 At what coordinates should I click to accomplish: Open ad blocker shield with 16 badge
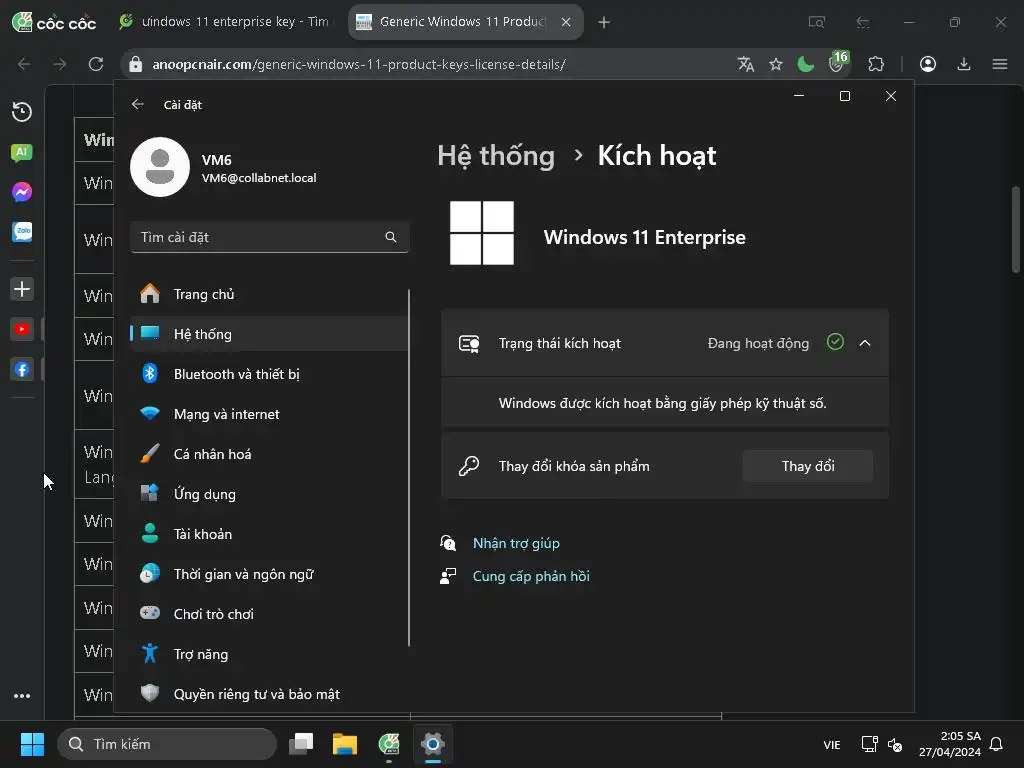[x=838, y=63]
